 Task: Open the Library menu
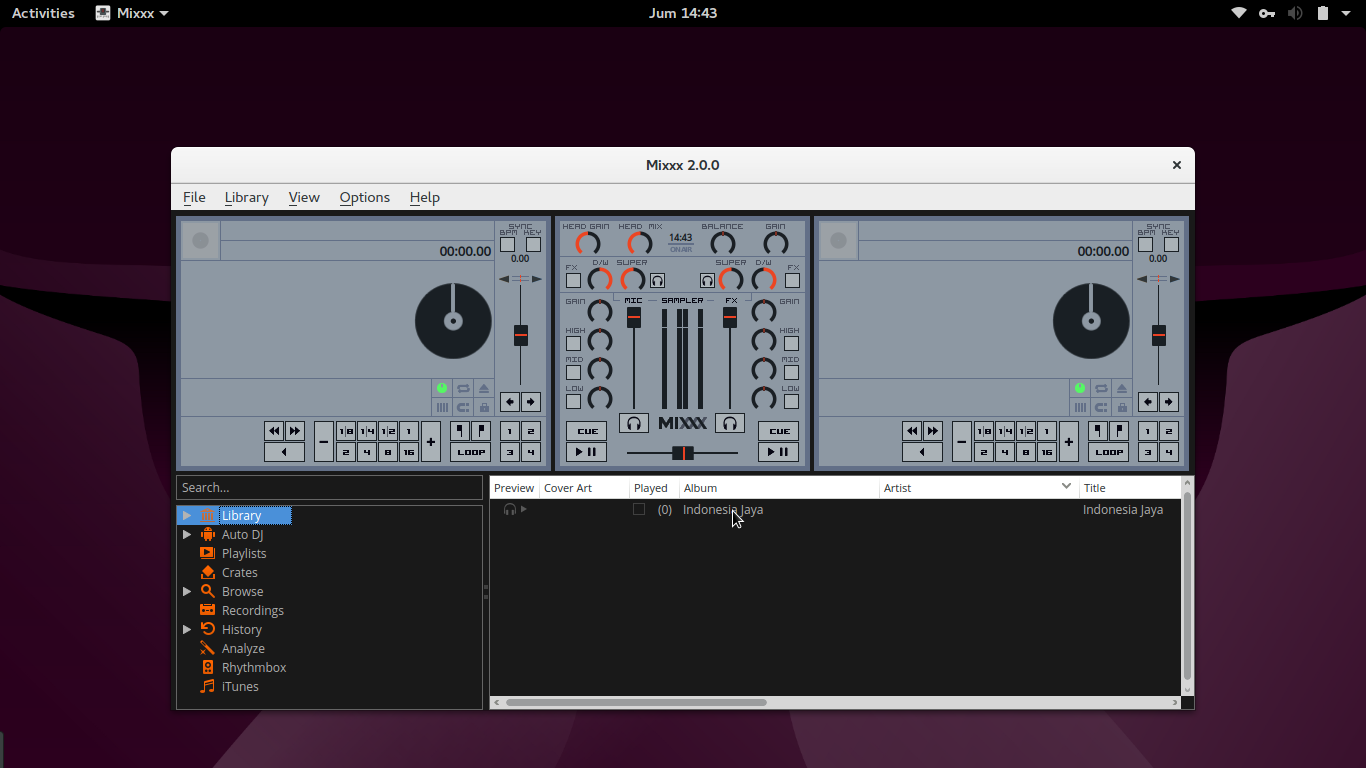[246, 197]
